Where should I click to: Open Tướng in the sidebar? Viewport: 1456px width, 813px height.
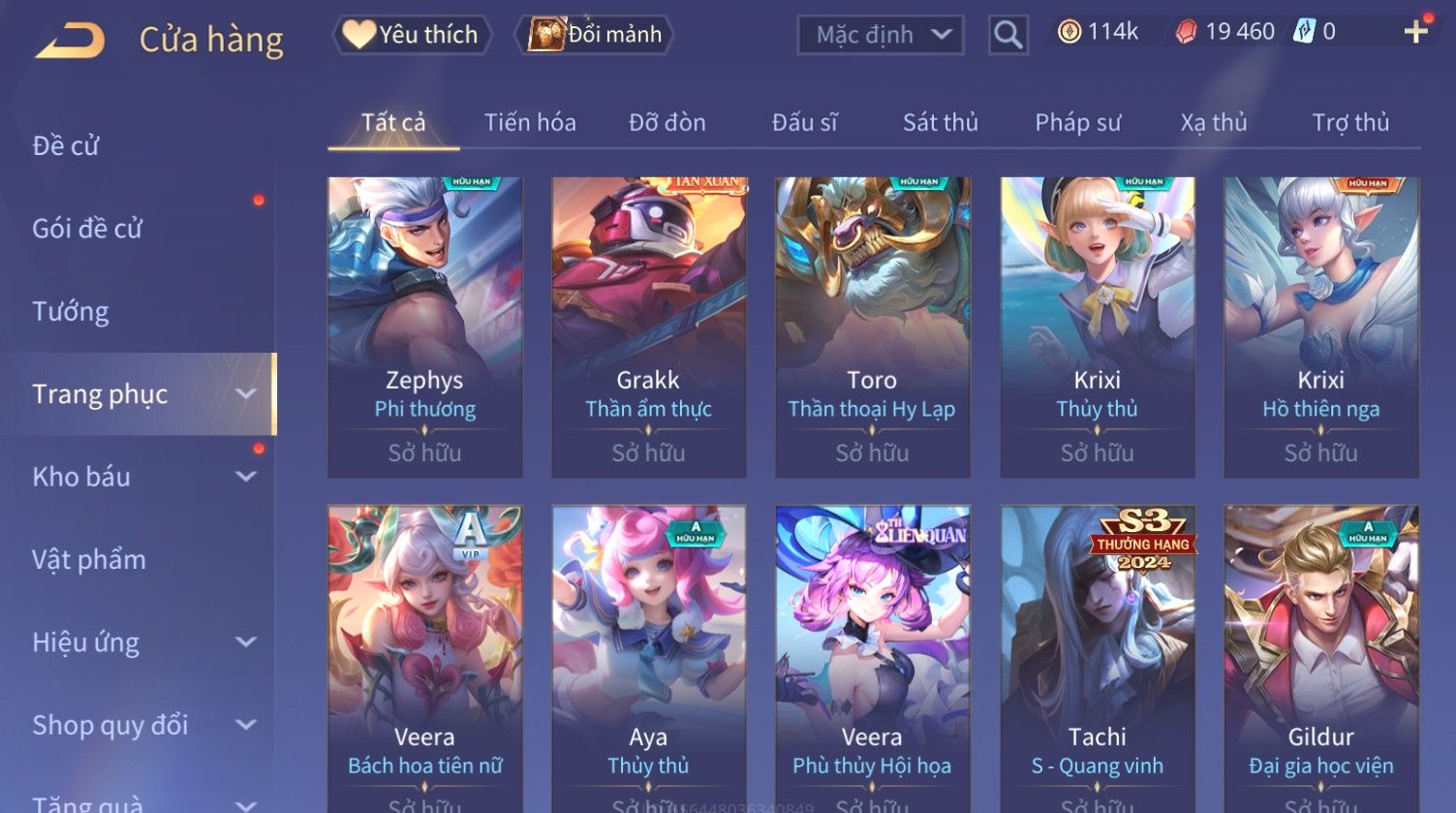coord(71,311)
